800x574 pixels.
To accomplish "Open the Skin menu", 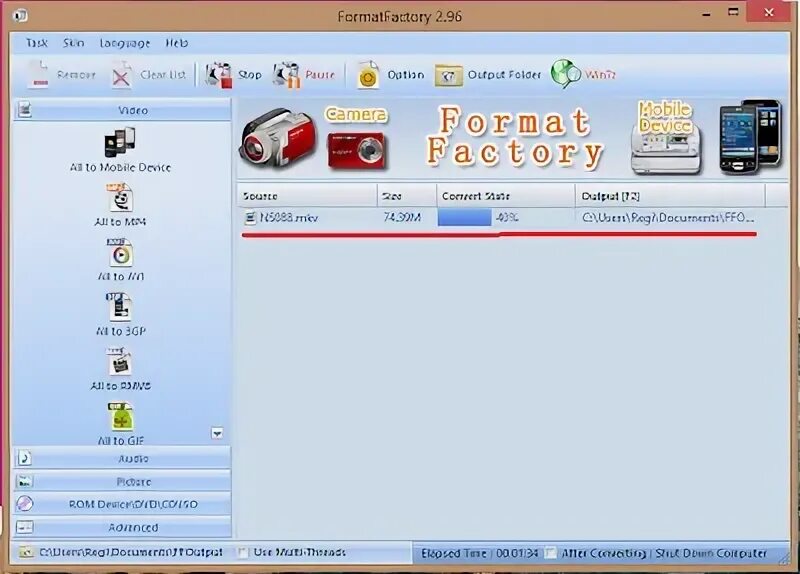I will [73, 43].
